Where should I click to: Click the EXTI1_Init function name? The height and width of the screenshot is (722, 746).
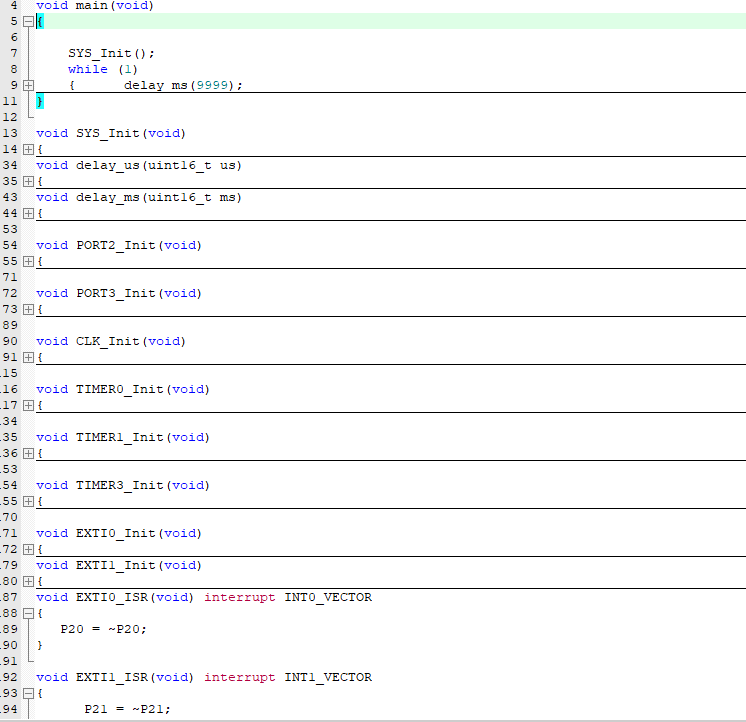[116, 566]
